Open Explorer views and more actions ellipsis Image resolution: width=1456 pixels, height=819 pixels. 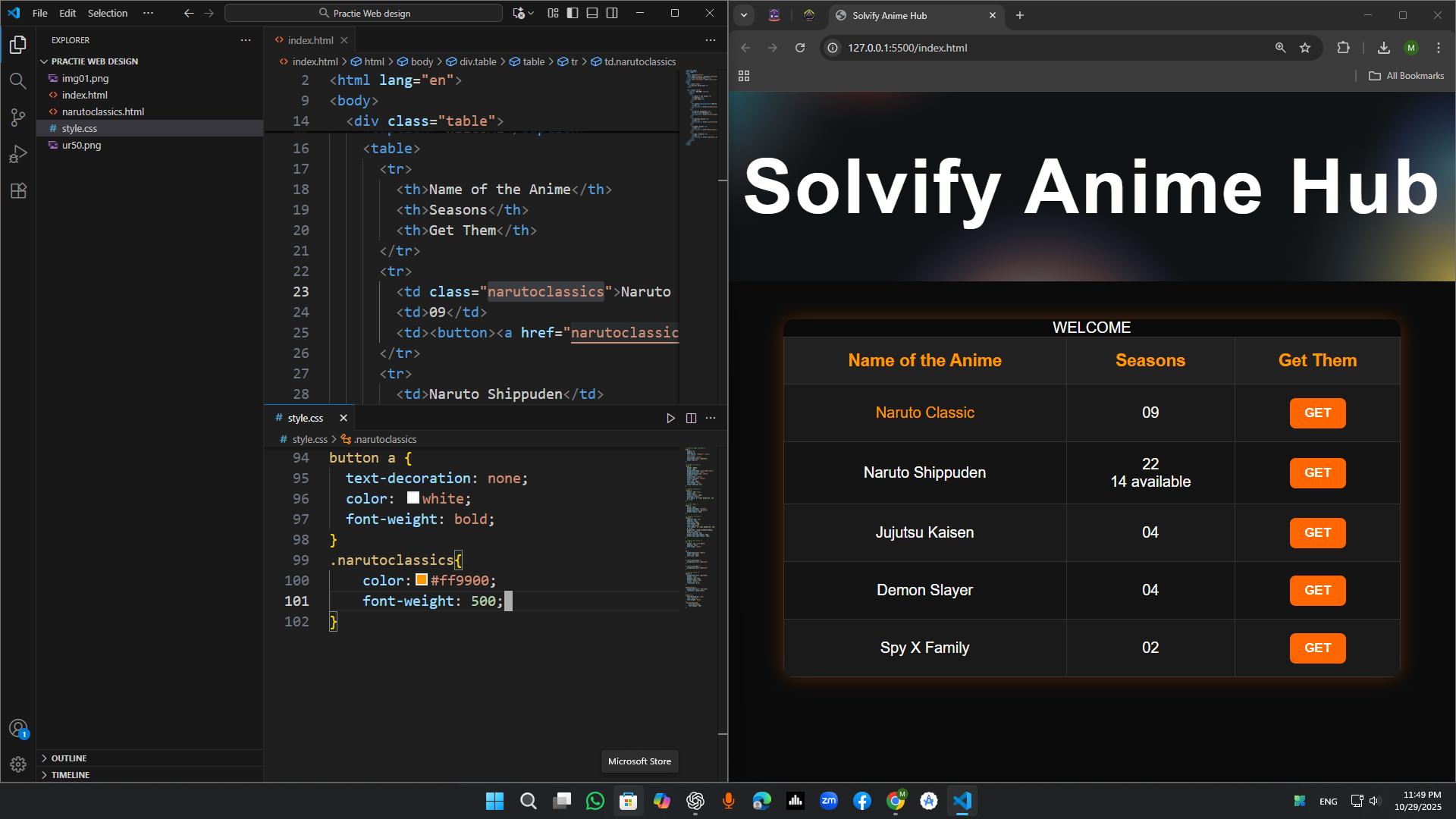click(246, 40)
